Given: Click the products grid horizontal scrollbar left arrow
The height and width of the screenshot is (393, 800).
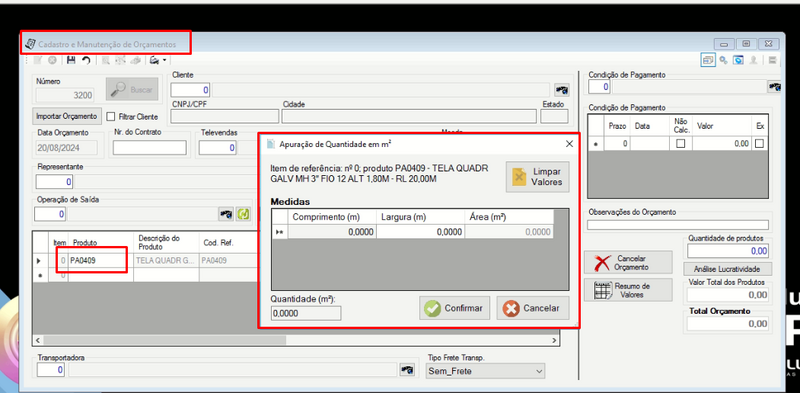Looking at the screenshot, I should [38, 340].
